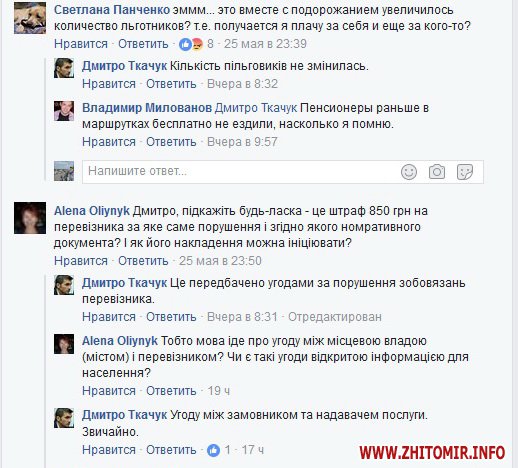This screenshot has height=468, width=518.
Task: Reply to Светлана Панченко's comment with Ответить
Action: tap(143, 44)
